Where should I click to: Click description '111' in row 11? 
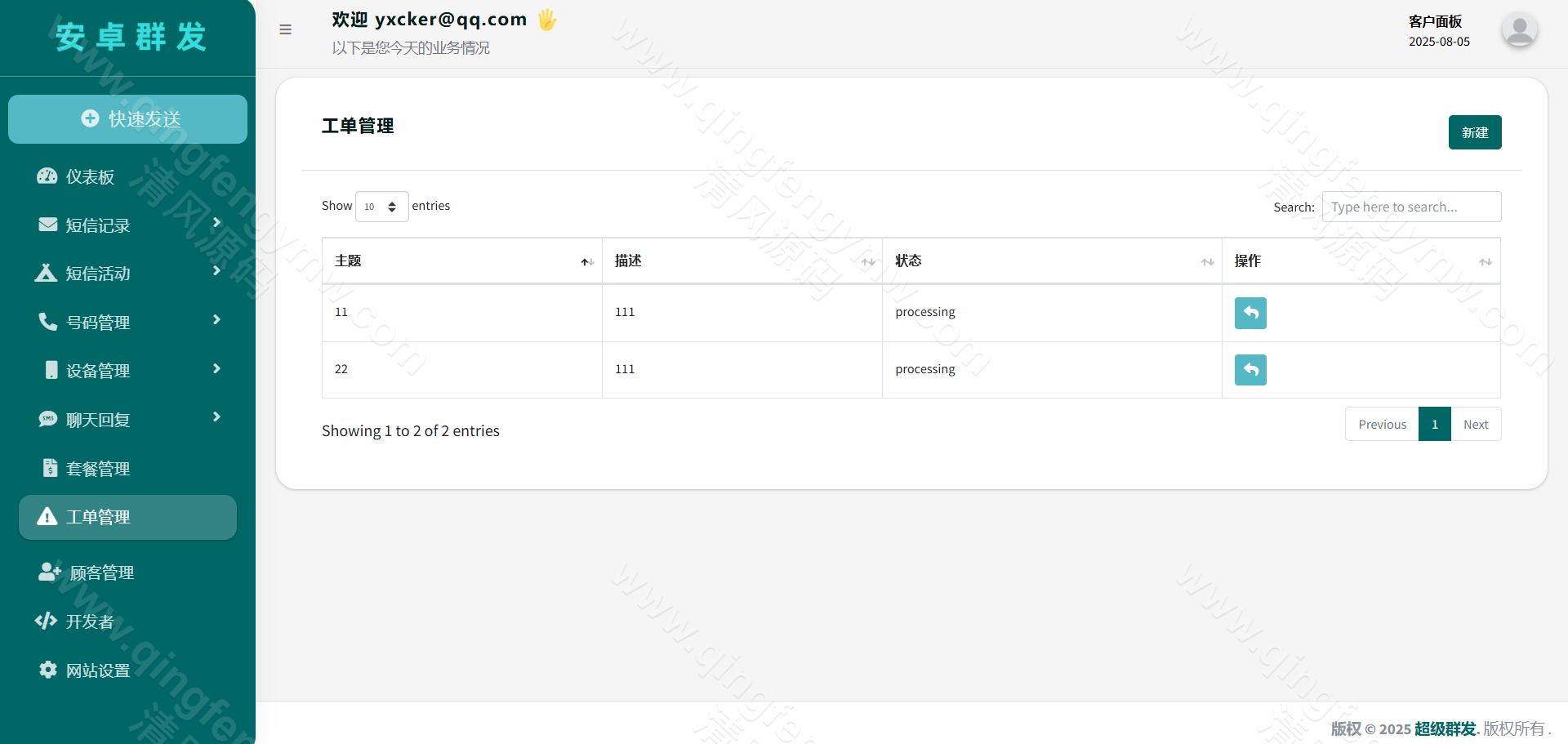tap(625, 312)
